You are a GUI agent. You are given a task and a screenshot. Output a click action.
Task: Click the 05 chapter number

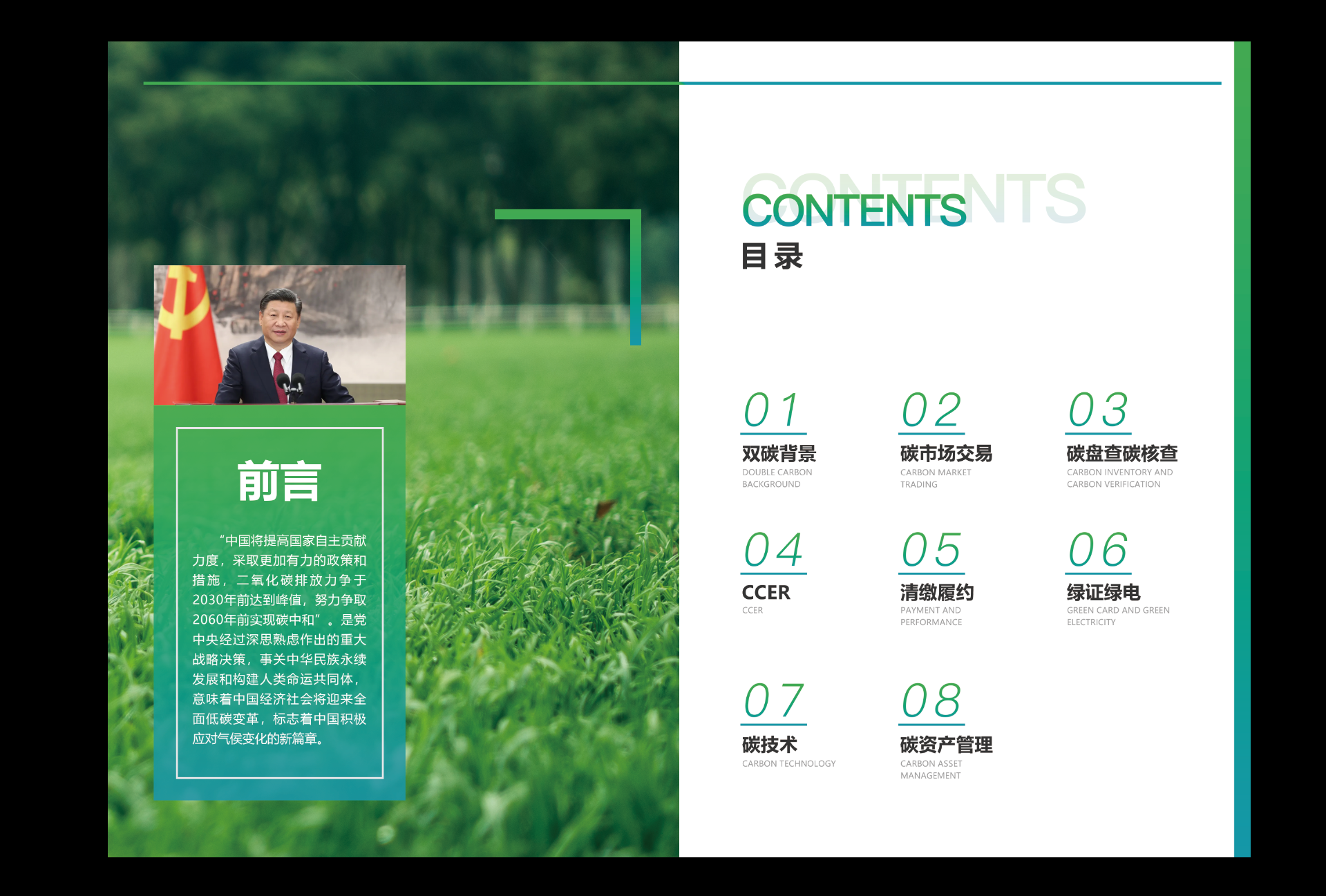tap(931, 550)
